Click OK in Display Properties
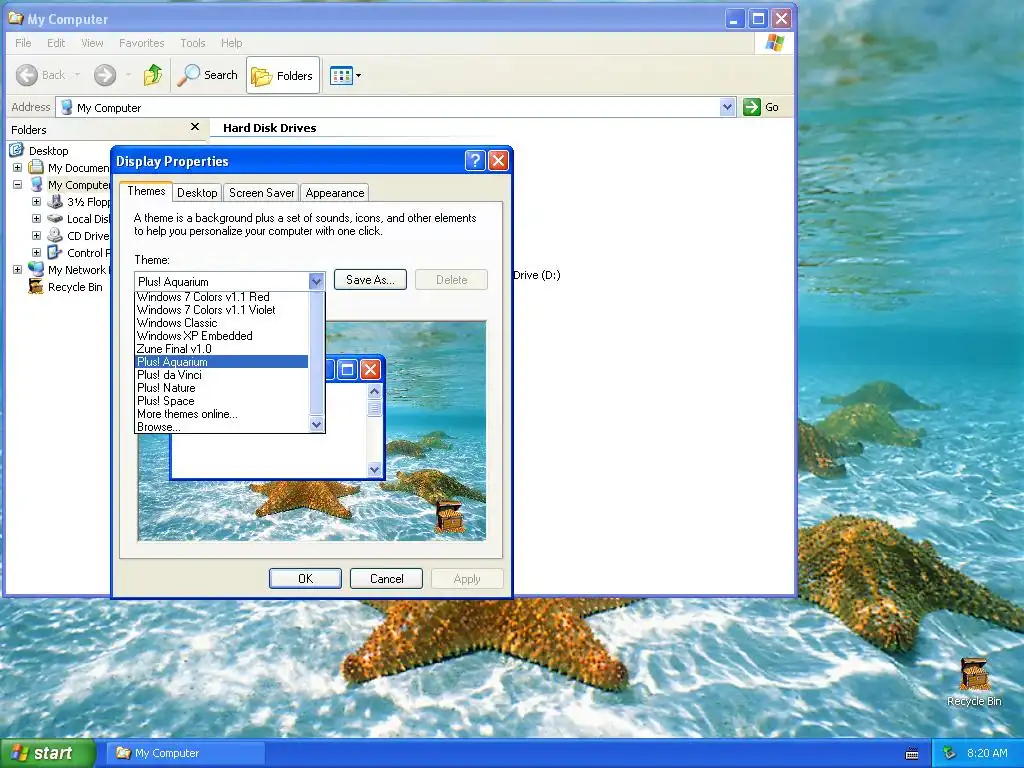Image resolution: width=1024 pixels, height=768 pixels. pos(305,579)
